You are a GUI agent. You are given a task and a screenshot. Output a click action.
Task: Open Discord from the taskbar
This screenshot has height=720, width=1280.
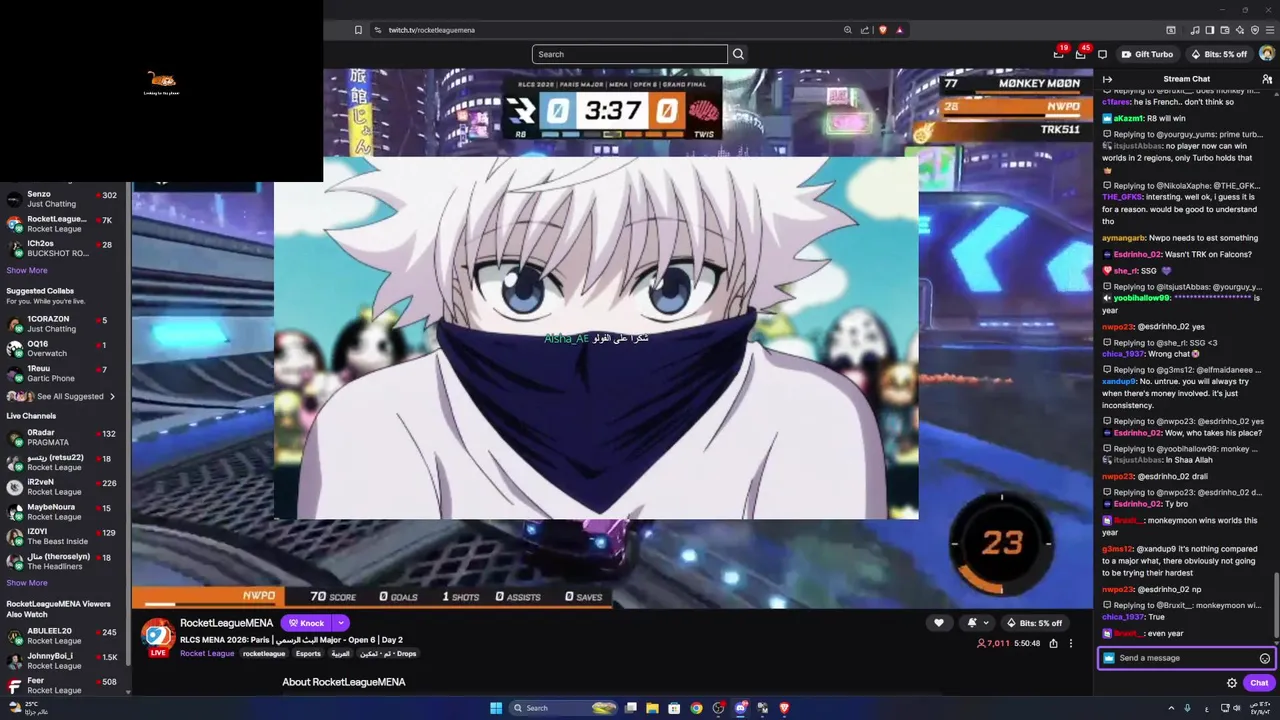pyautogui.click(x=740, y=708)
